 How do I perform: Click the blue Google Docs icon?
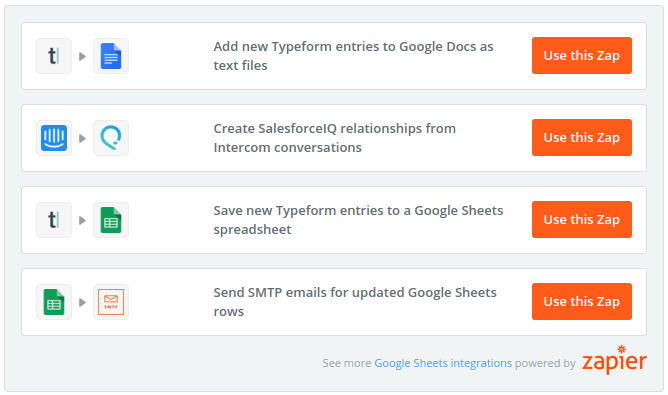point(111,56)
